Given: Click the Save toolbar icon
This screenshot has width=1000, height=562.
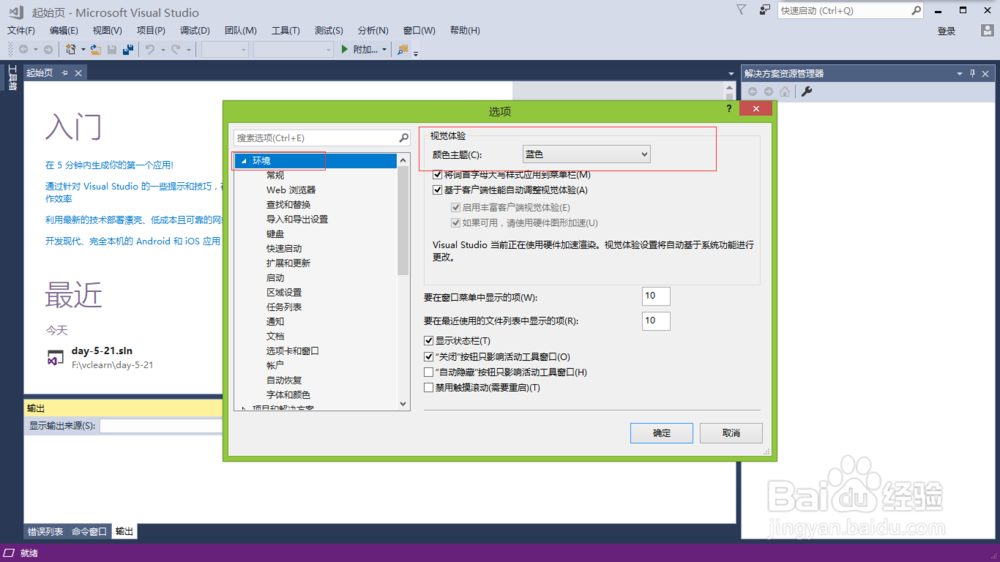Looking at the screenshot, I should (x=112, y=49).
